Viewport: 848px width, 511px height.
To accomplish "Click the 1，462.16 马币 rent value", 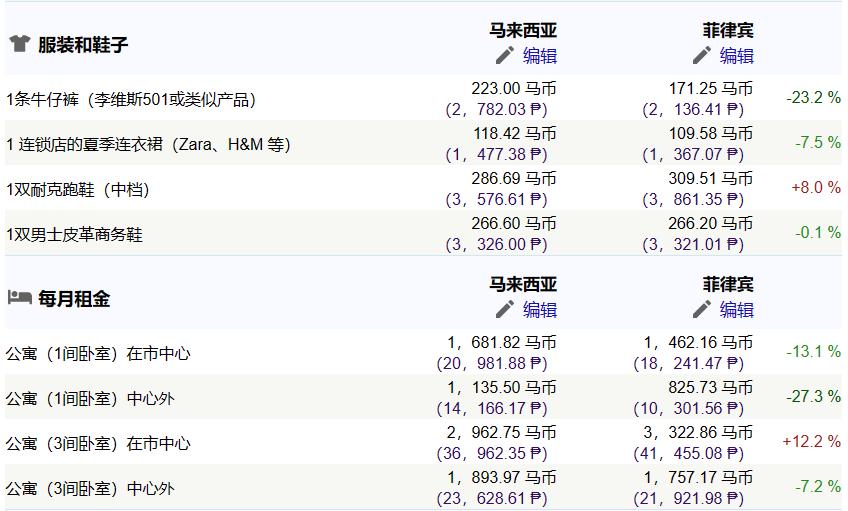I will point(698,342).
